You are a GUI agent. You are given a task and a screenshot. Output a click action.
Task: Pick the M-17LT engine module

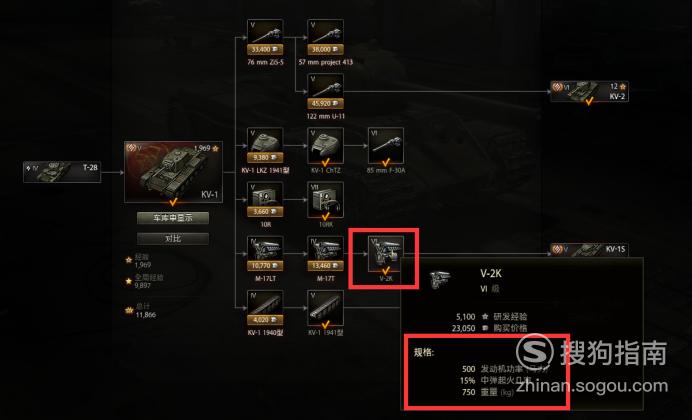265,254
